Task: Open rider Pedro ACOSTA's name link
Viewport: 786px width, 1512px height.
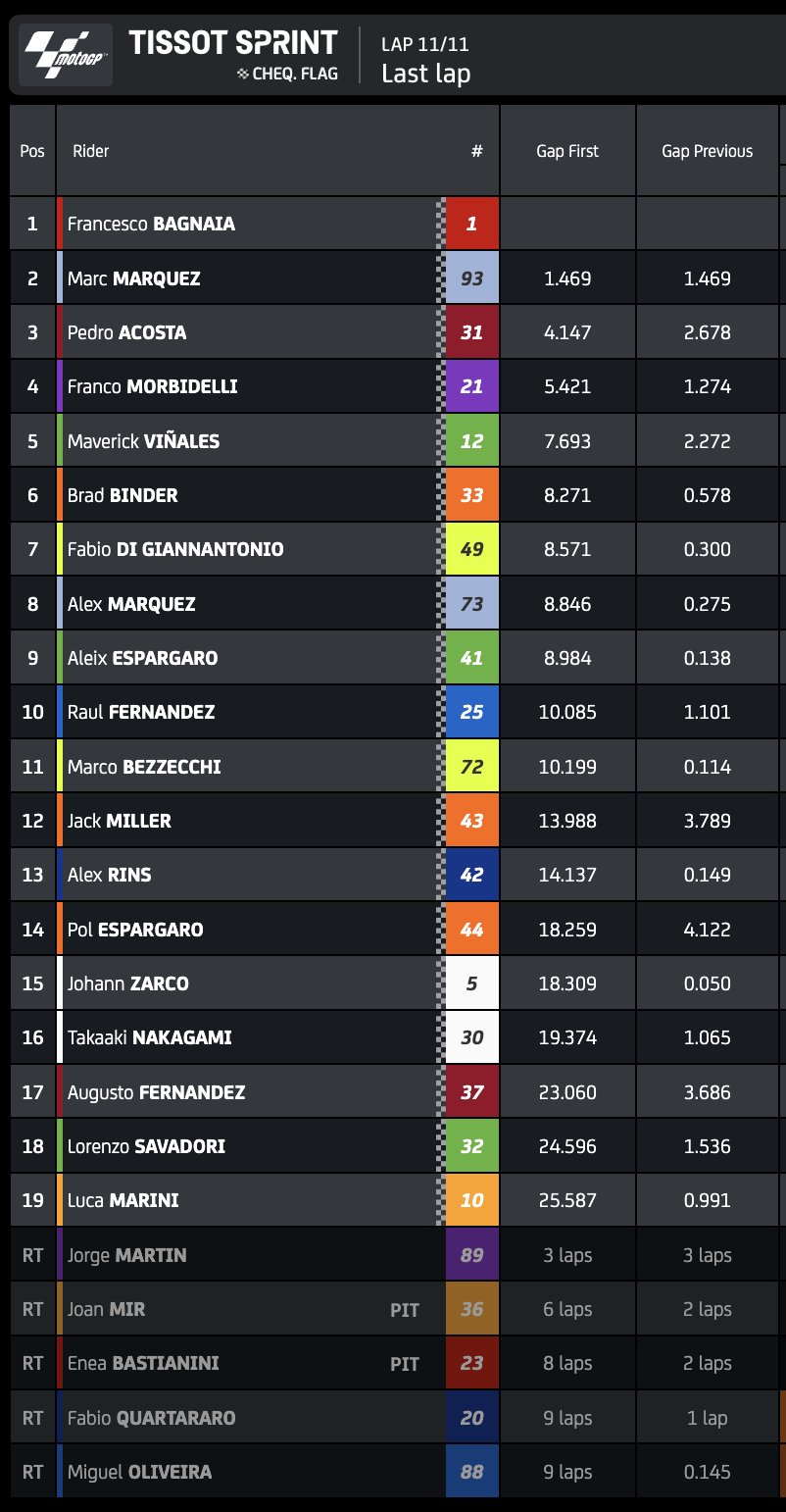Action: click(x=126, y=332)
